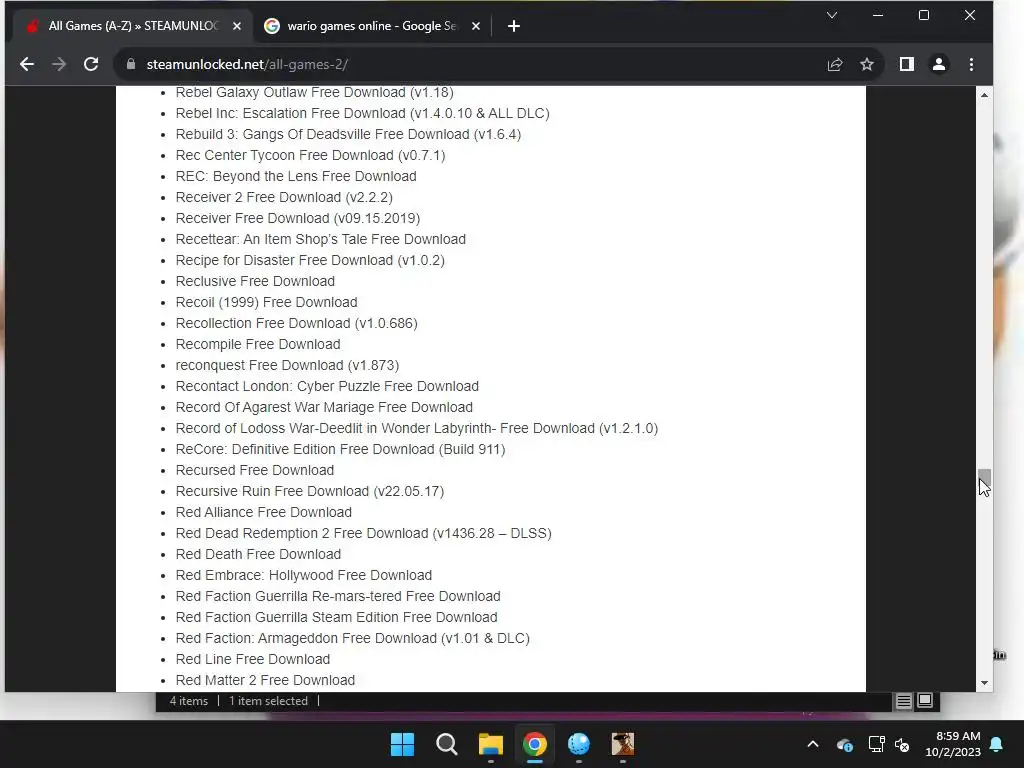Open taskbar Search

(447, 744)
